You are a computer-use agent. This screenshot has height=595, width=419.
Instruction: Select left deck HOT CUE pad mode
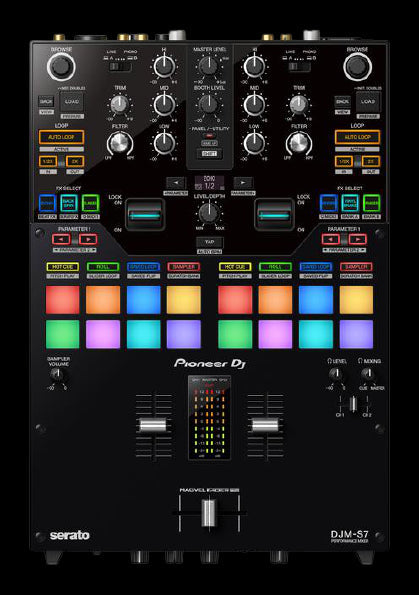tap(63, 267)
